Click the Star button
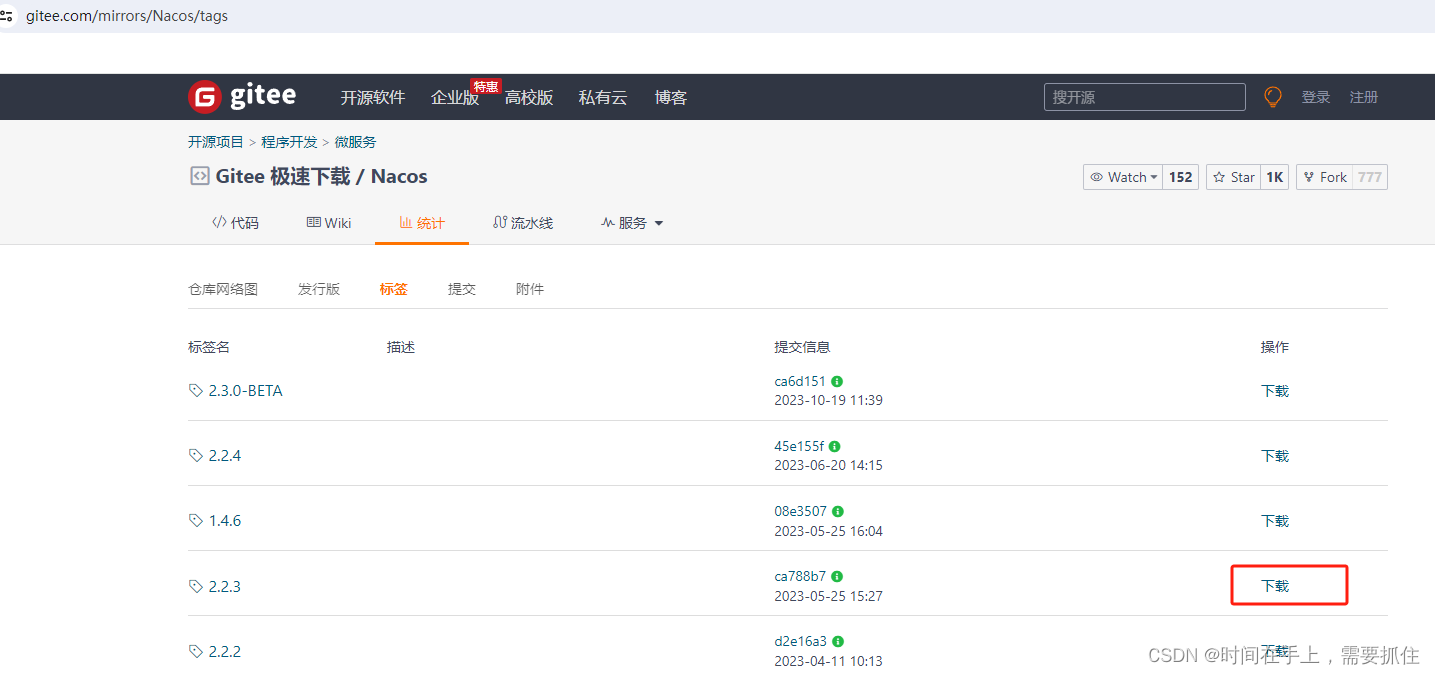 [x=1233, y=177]
